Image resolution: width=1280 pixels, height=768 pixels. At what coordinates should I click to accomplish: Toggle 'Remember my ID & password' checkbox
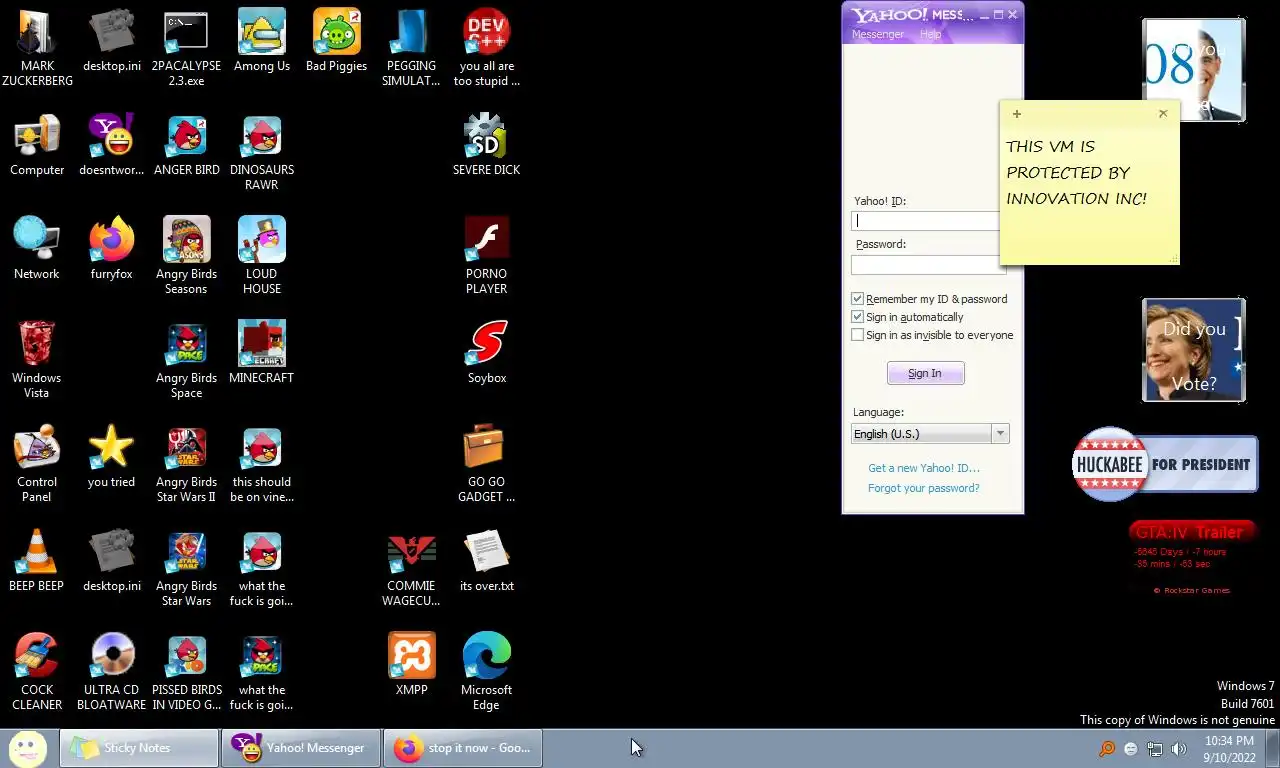[857, 299]
